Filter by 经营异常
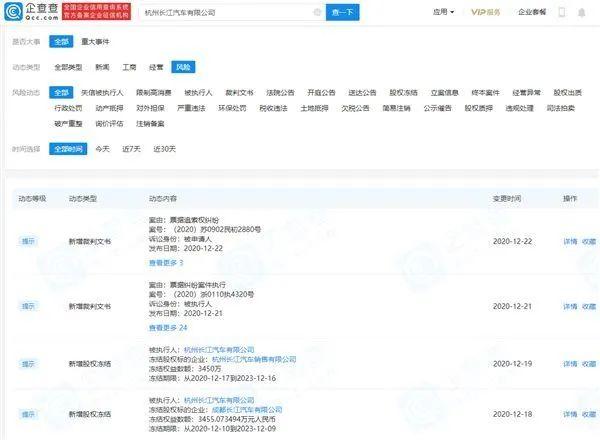600x440 pixels. pos(527,93)
